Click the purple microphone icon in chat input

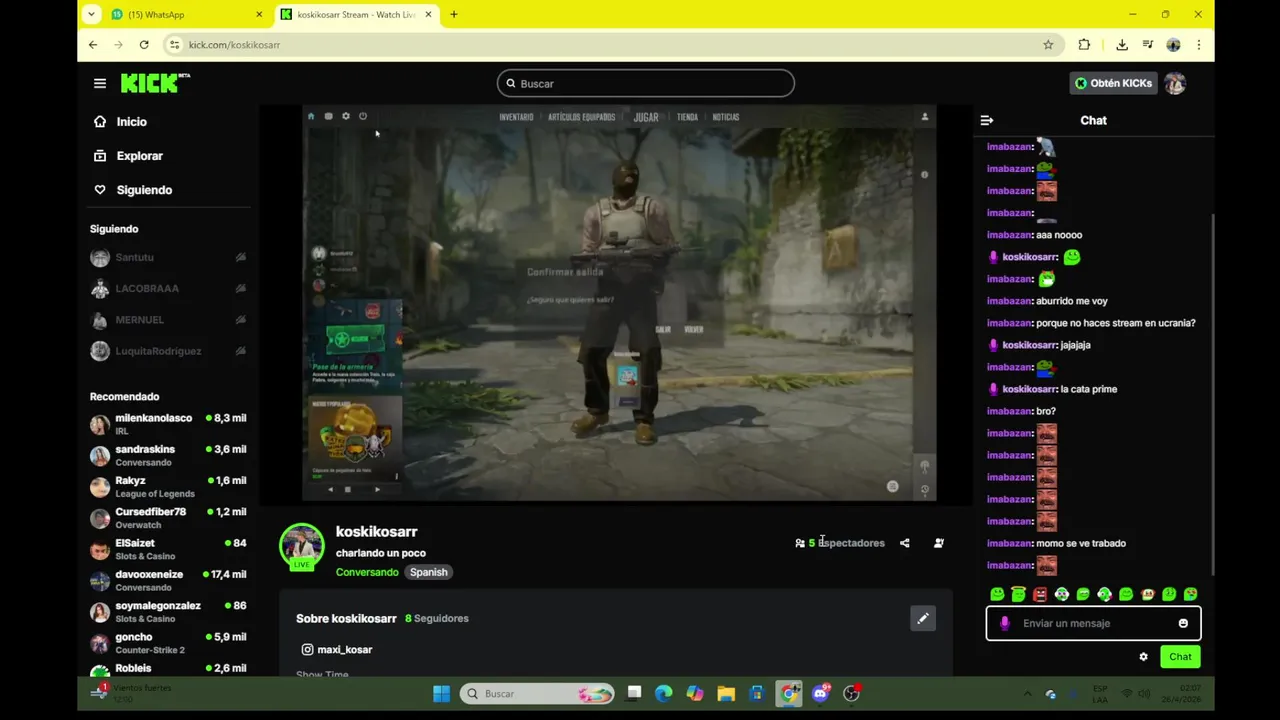[x=1005, y=623]
